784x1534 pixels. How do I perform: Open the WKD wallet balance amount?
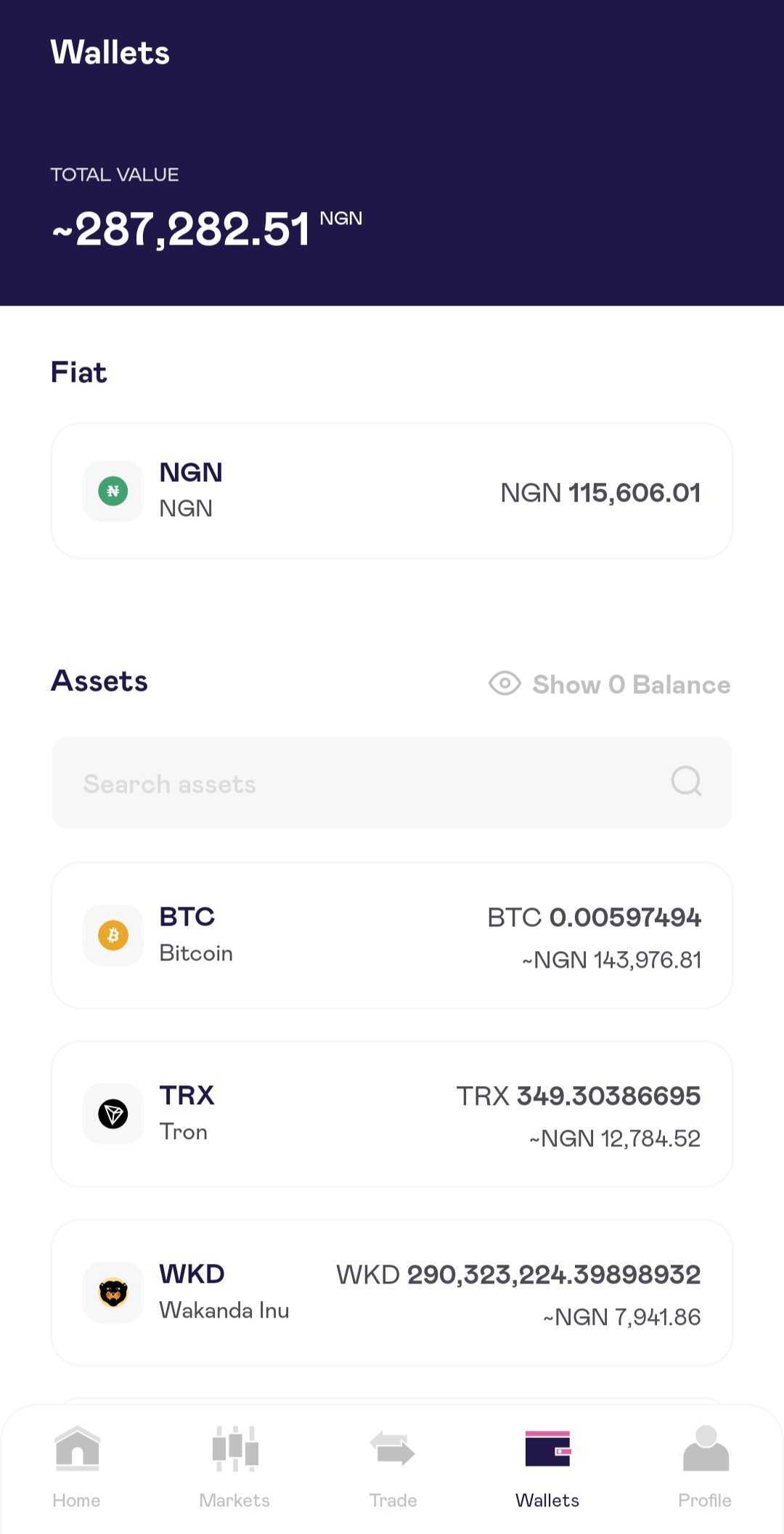pos(518,1275)
